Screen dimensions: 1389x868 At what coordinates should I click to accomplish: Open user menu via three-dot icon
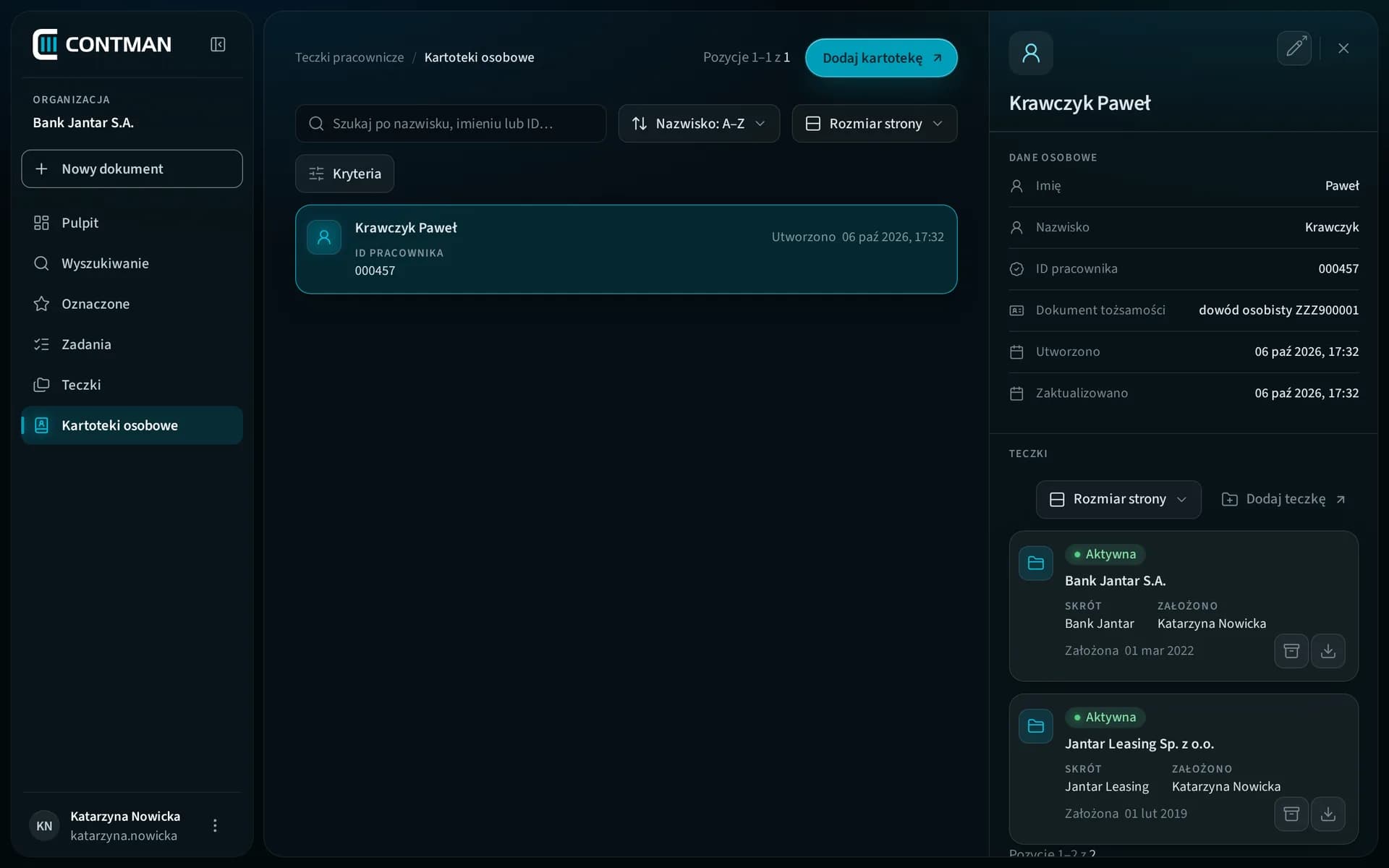click(215, 825)
